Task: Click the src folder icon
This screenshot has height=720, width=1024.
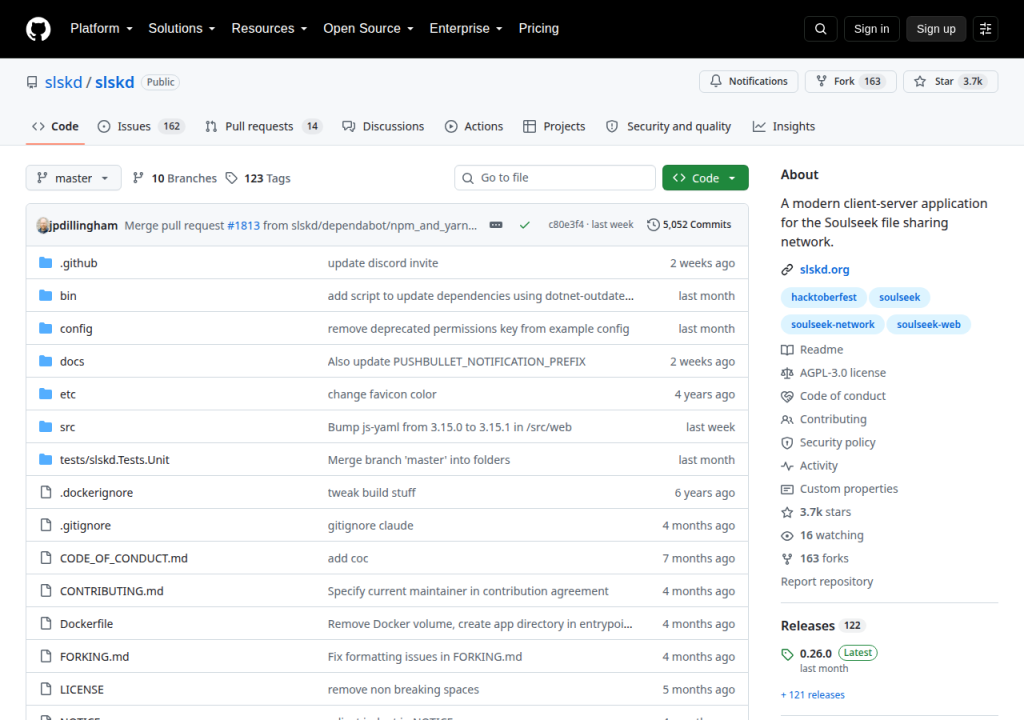Action: click(x=45, y=427)
